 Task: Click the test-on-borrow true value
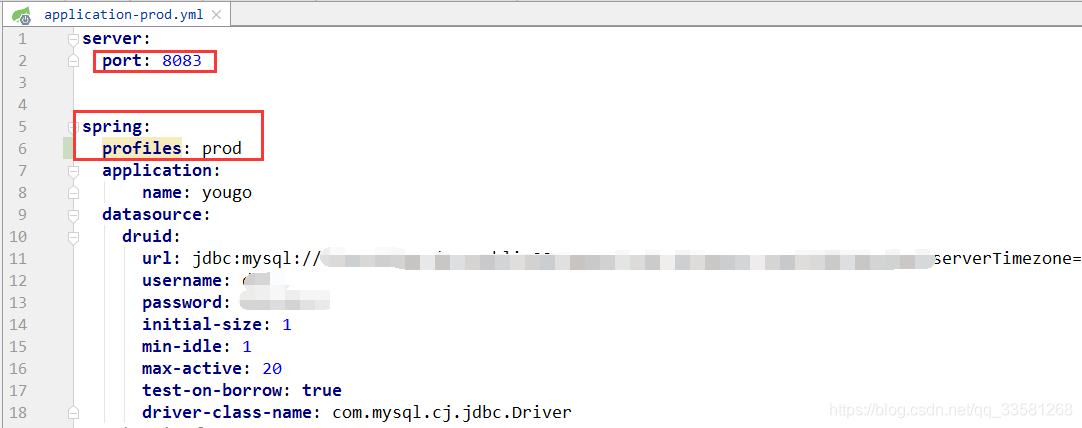click(322, 391)
